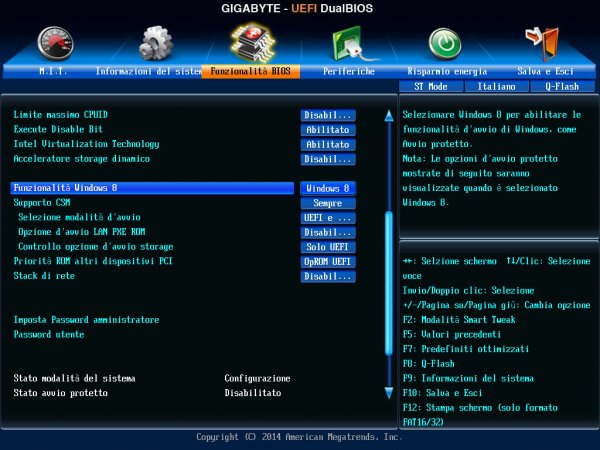Open the M.I.T. tab
Viewport: 600px width, 450px height.
[x=53, y=71]
